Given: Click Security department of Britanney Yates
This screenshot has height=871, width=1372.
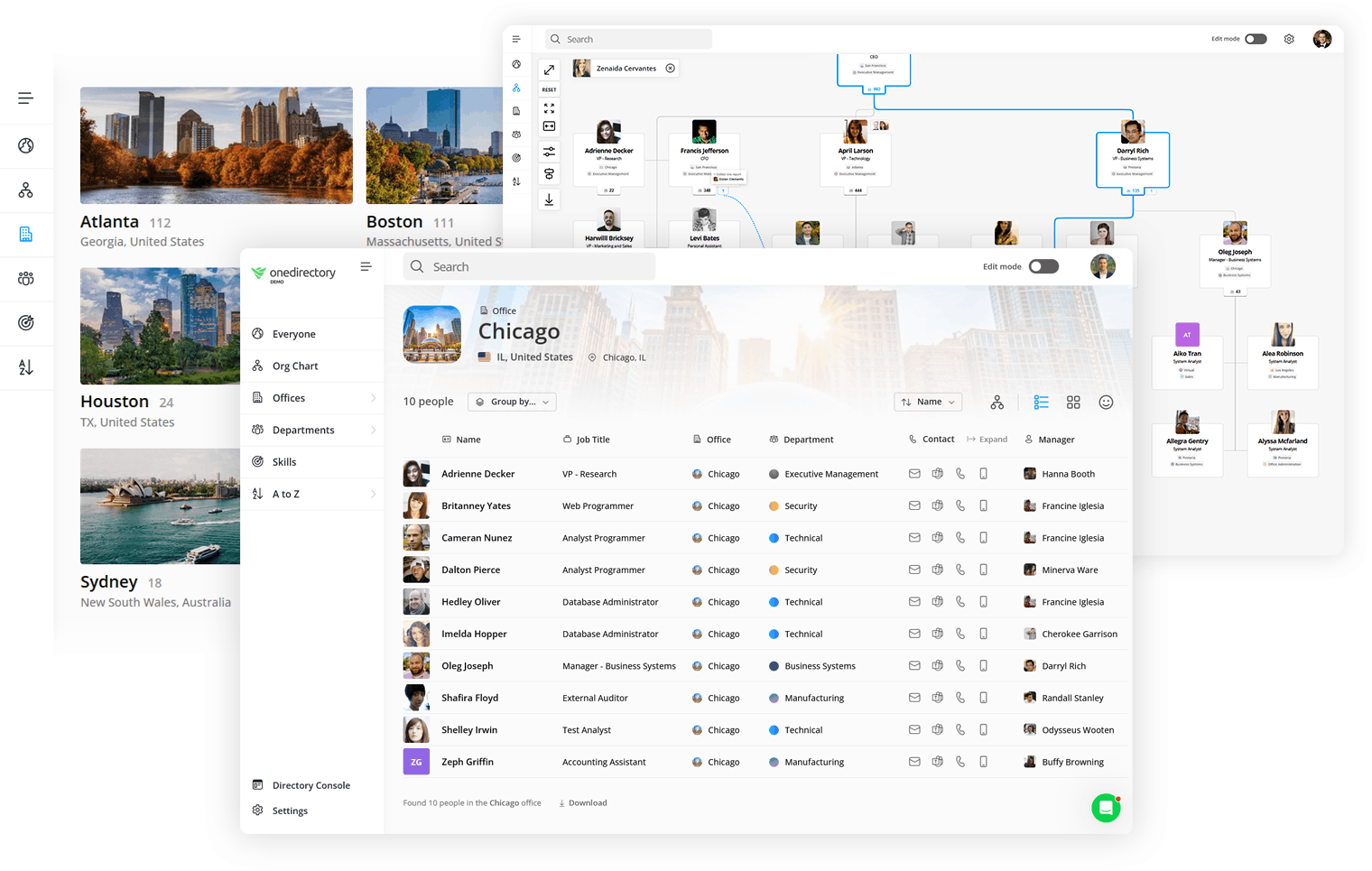Looking at the screenshot, I should [x=793, y=505].
